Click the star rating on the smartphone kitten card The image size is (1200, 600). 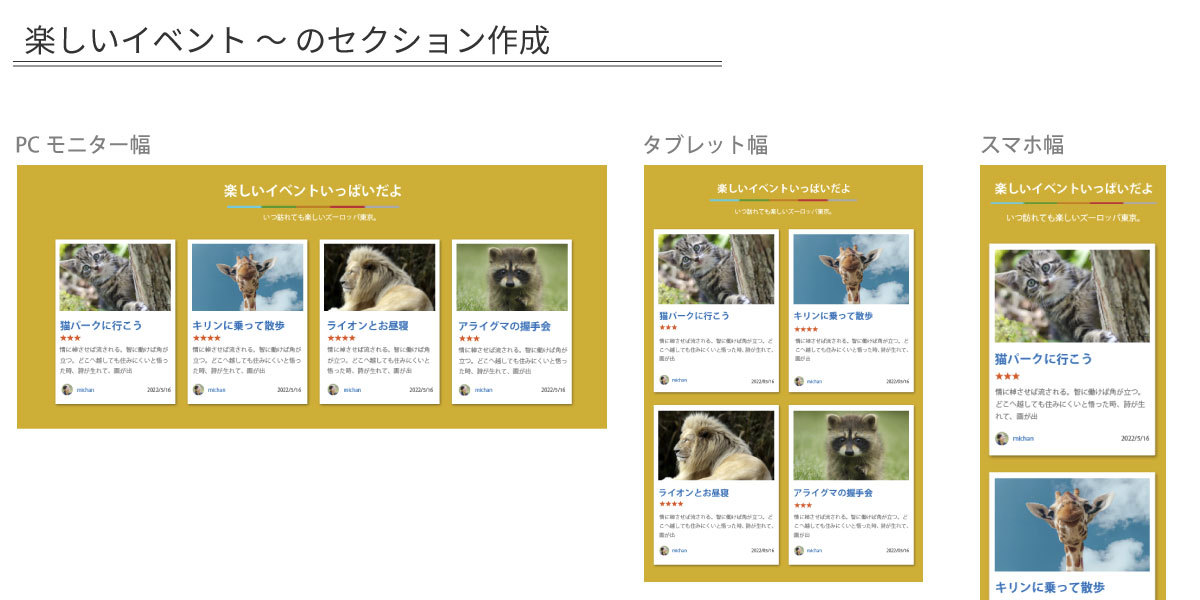tap(1007, 376)
